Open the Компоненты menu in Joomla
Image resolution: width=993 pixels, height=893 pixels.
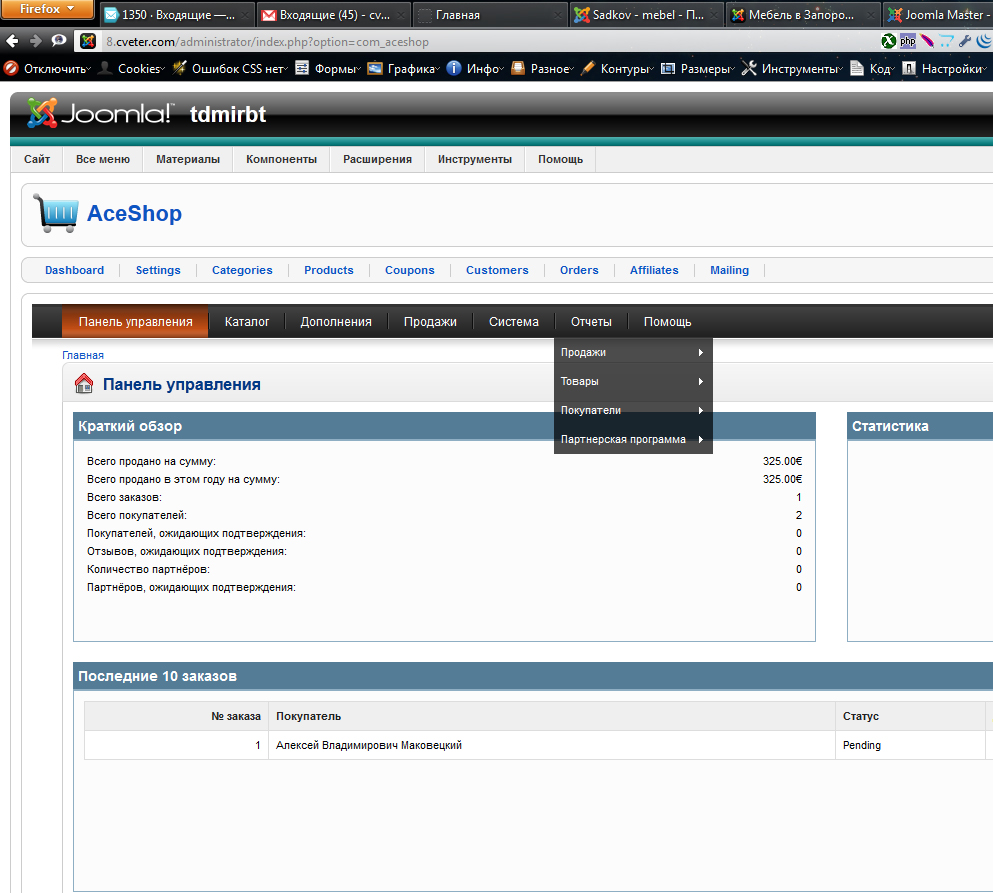point(281,159)
